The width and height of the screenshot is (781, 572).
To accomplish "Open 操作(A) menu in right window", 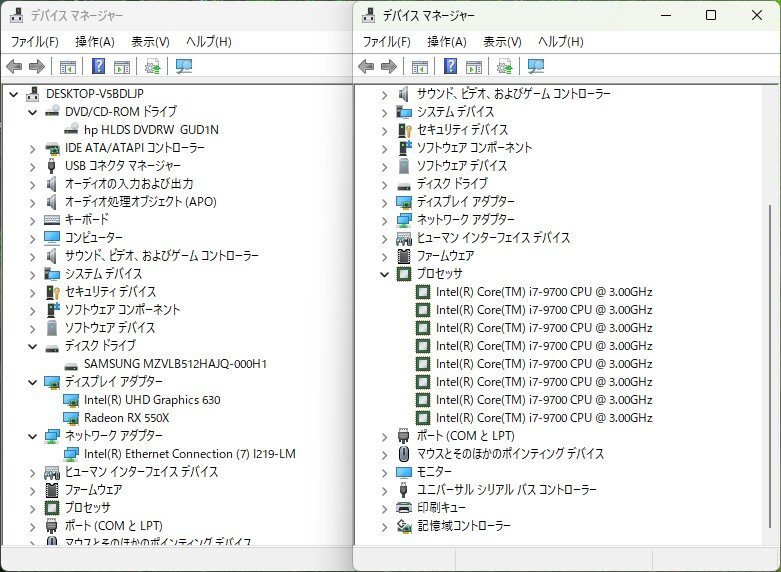I will 446,42.
